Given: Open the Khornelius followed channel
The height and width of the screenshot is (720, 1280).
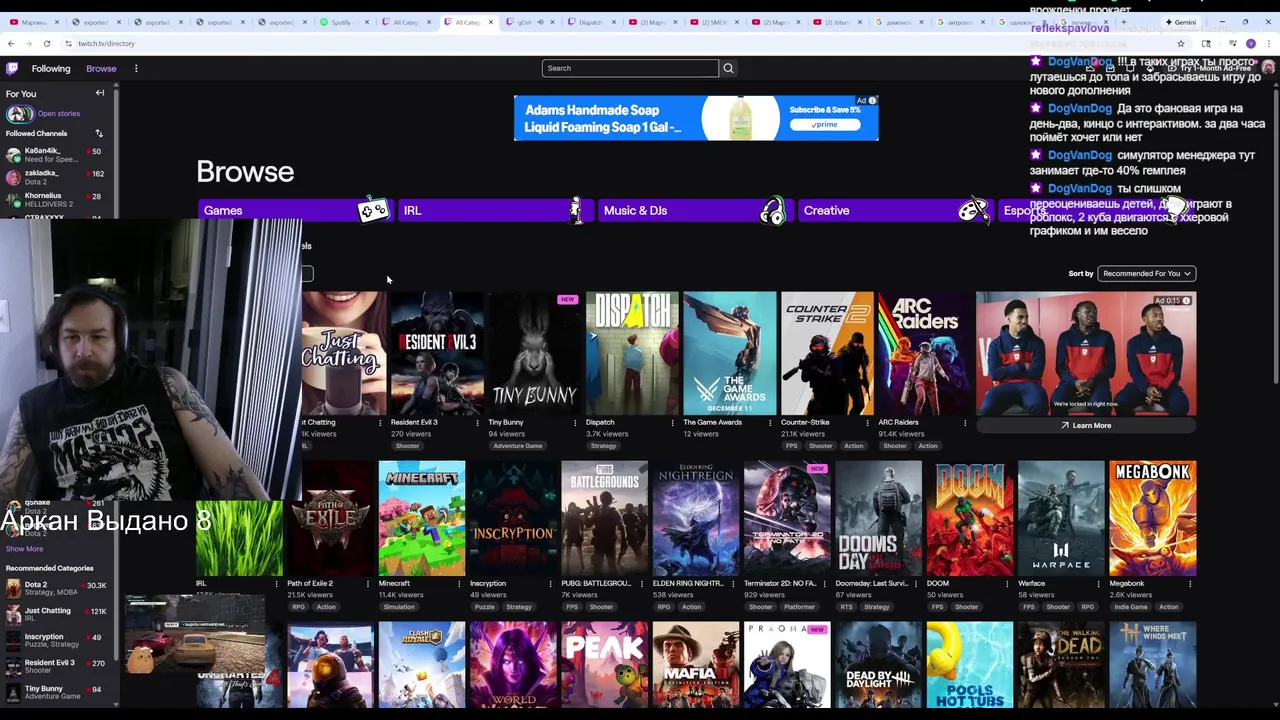Looking at the screenshot, I should [56, 199].
